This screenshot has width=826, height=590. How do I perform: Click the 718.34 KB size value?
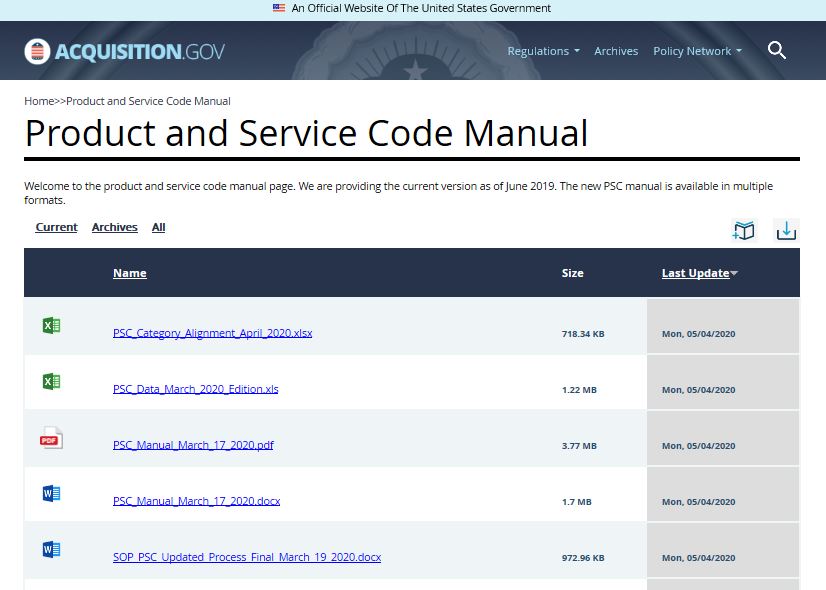(x=583, y=334)
